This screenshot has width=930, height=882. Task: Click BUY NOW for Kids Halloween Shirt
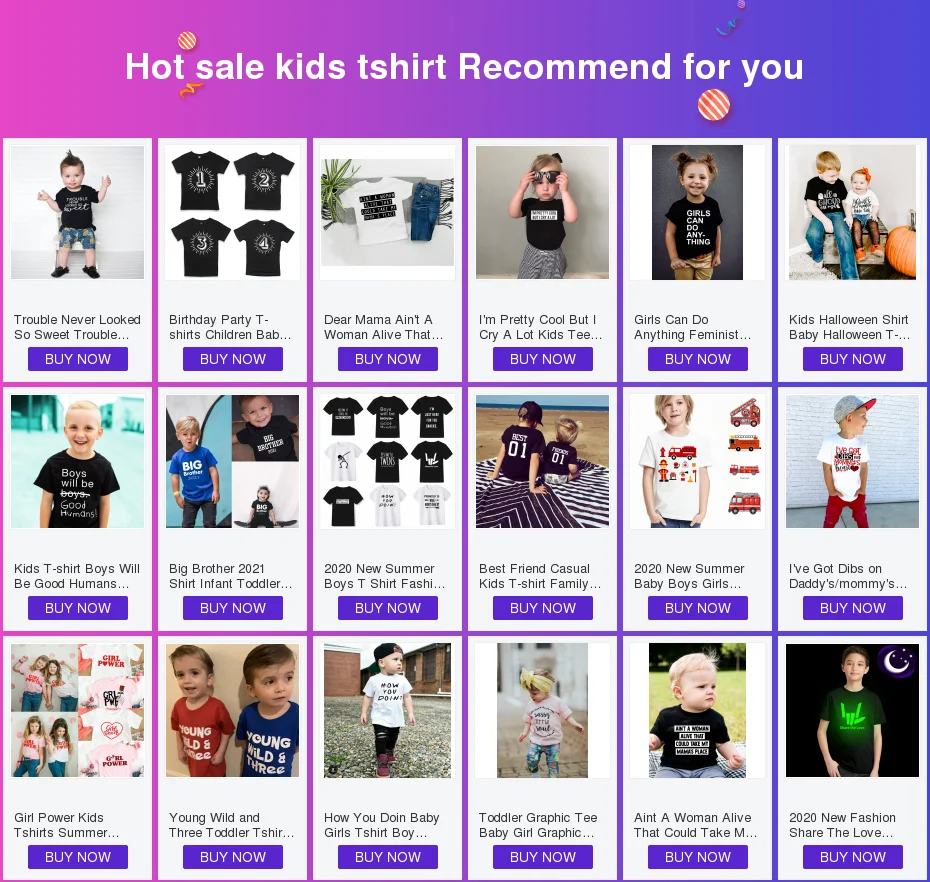tap(853, 359)
